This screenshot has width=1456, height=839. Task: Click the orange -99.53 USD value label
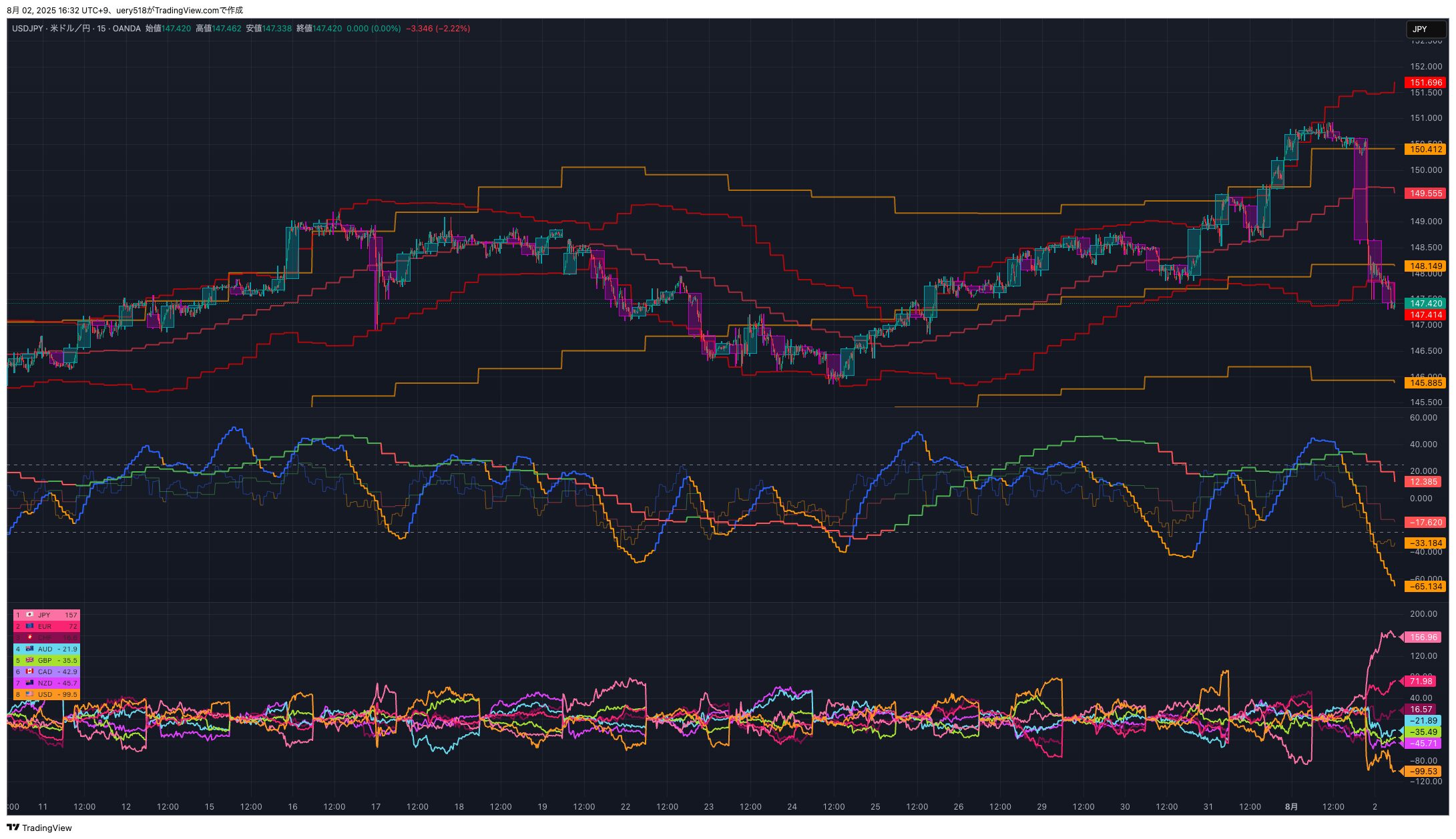click(x=1423, y=772)
